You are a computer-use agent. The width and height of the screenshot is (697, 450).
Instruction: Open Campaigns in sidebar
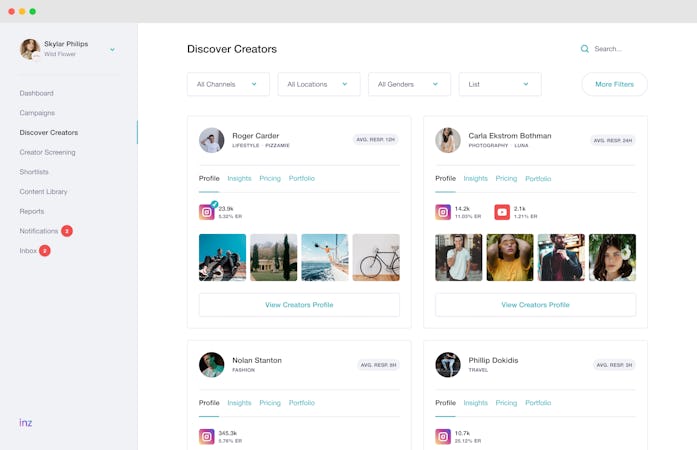click(x=37, y=113)
